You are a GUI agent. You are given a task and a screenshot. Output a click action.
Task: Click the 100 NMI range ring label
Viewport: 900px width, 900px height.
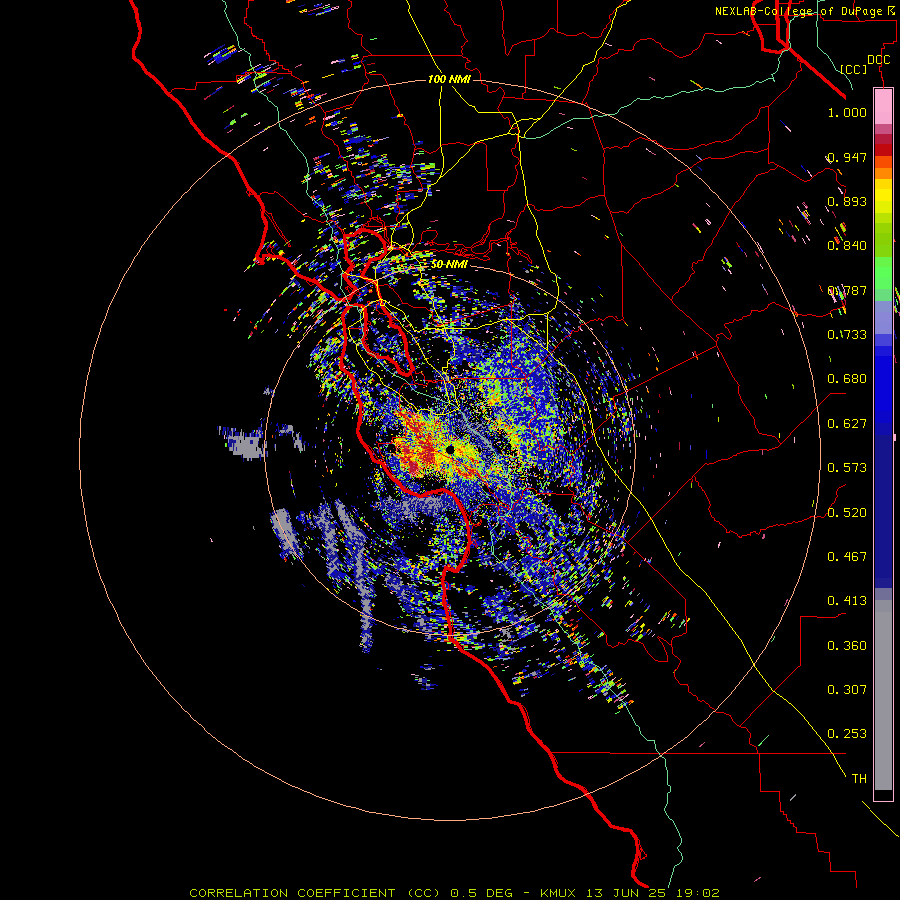pyautogui.click(x=449, y=79)
